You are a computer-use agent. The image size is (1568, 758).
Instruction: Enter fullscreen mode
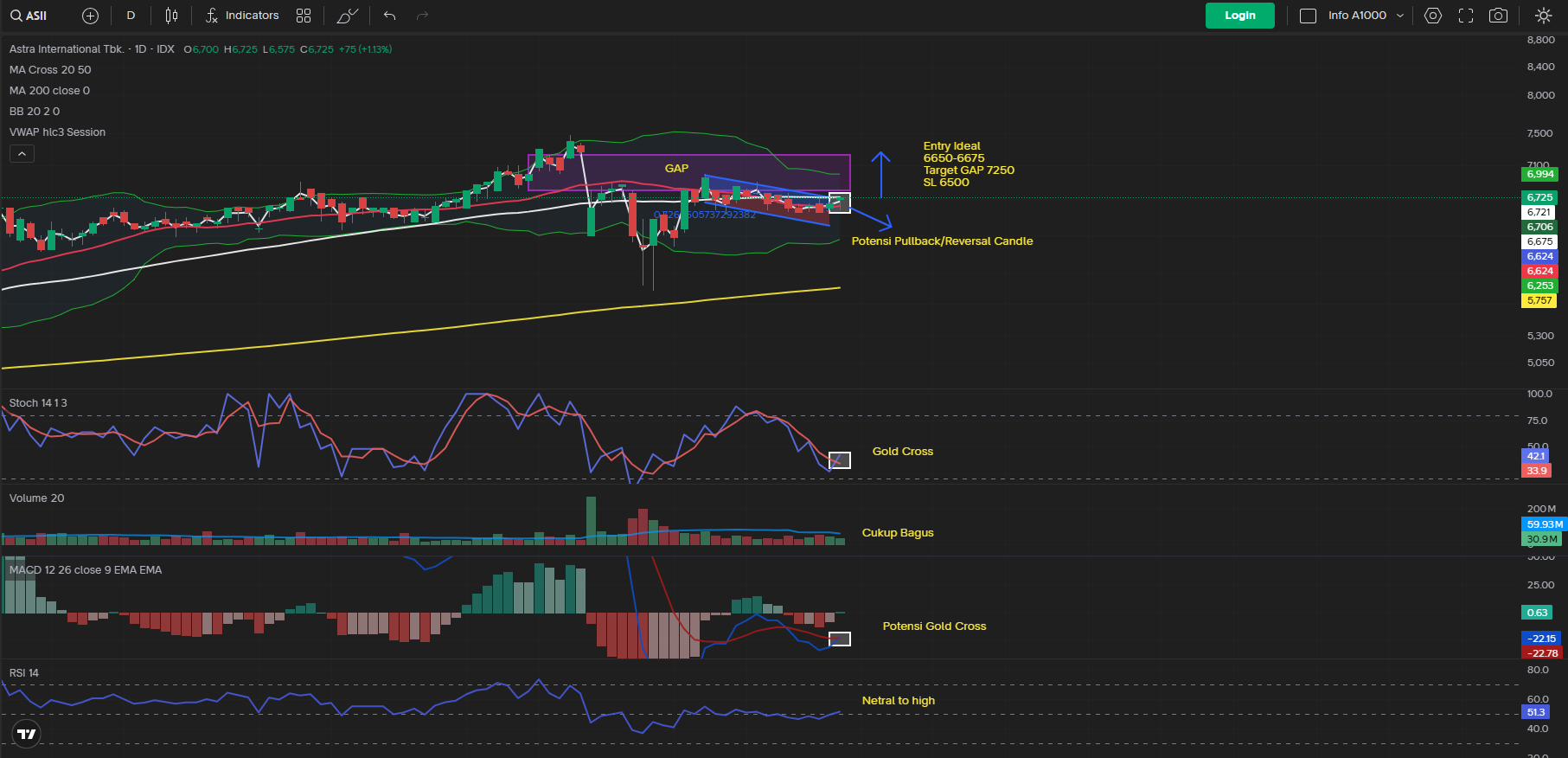(x=1466, y=16)
